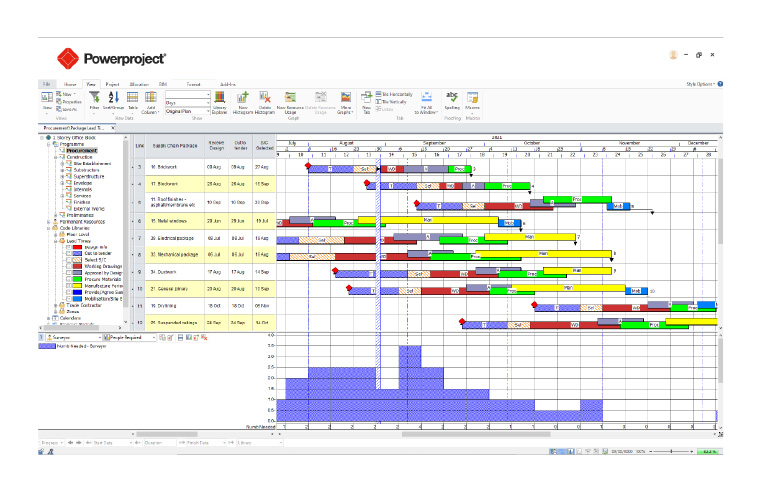Open the Style Options link
Image resolution: width=764 pixels, height=493 pixels.
point(700,85)
